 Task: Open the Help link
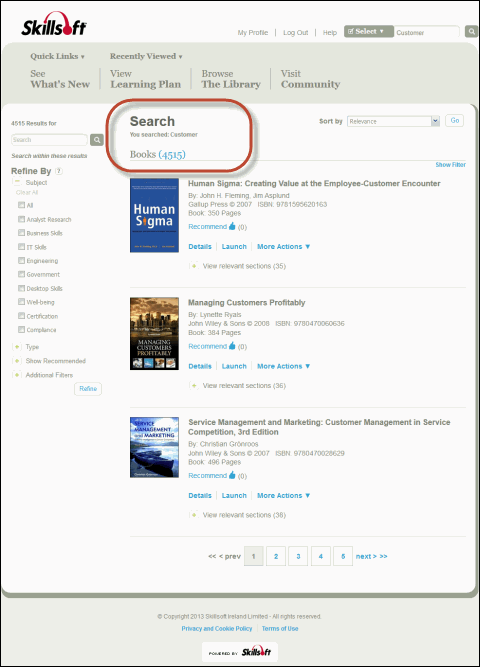[x=329, y=32]
